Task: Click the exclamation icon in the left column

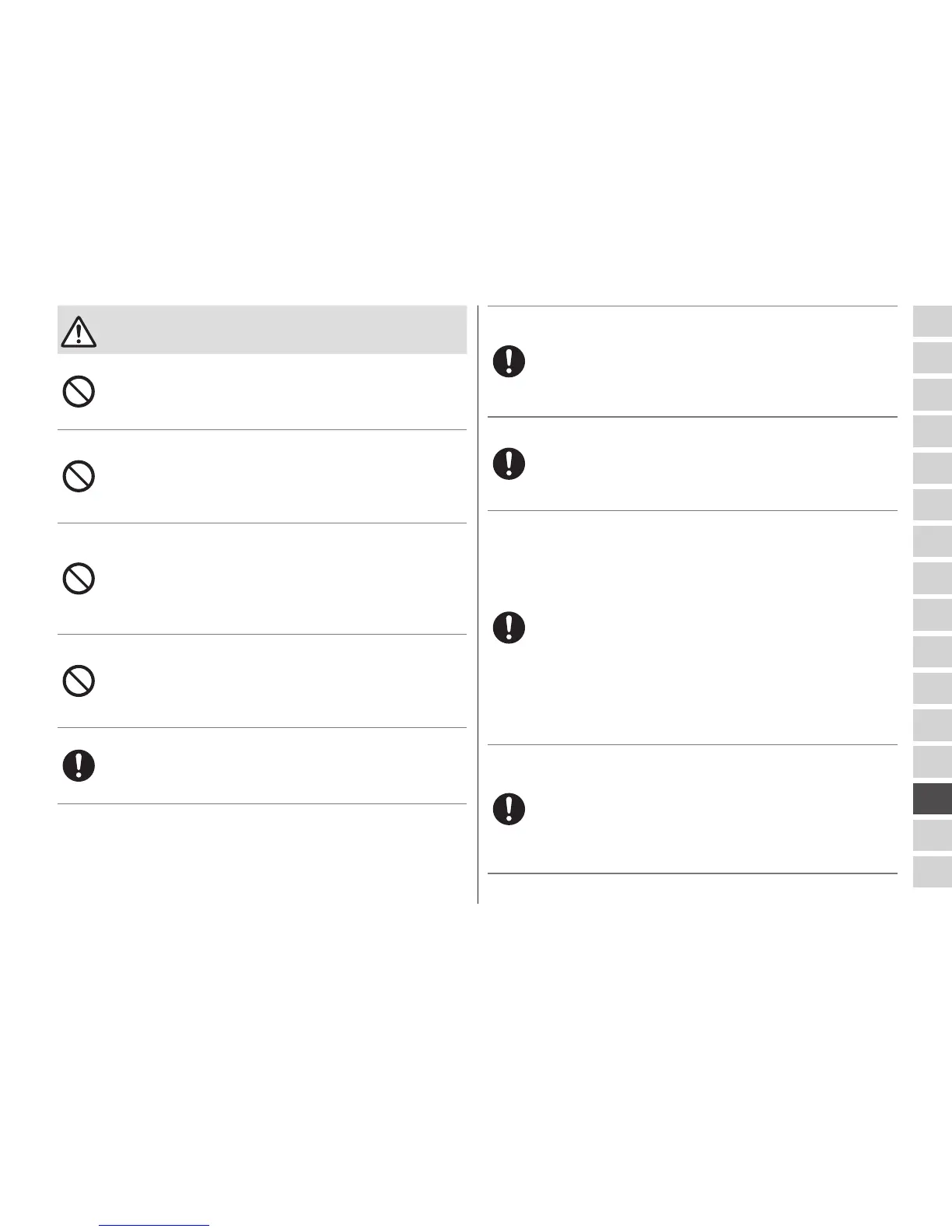Action: (79, 765)
